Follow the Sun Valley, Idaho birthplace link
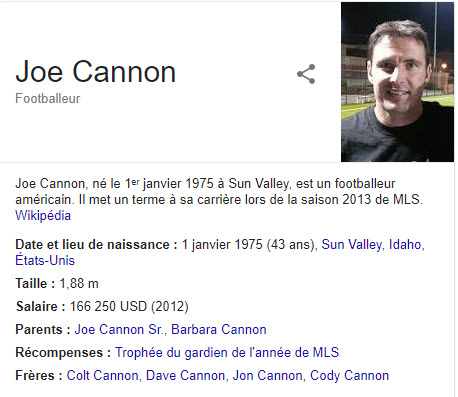 pos(373,245)
